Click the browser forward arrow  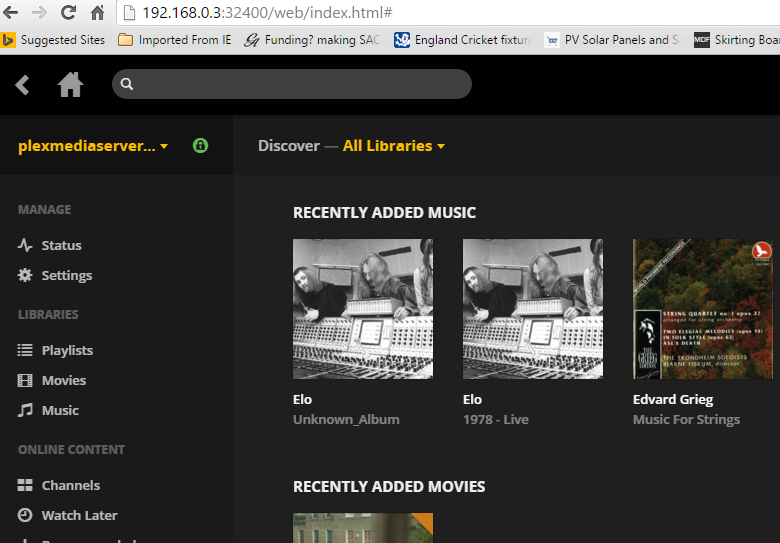click(x=39, y=12)
